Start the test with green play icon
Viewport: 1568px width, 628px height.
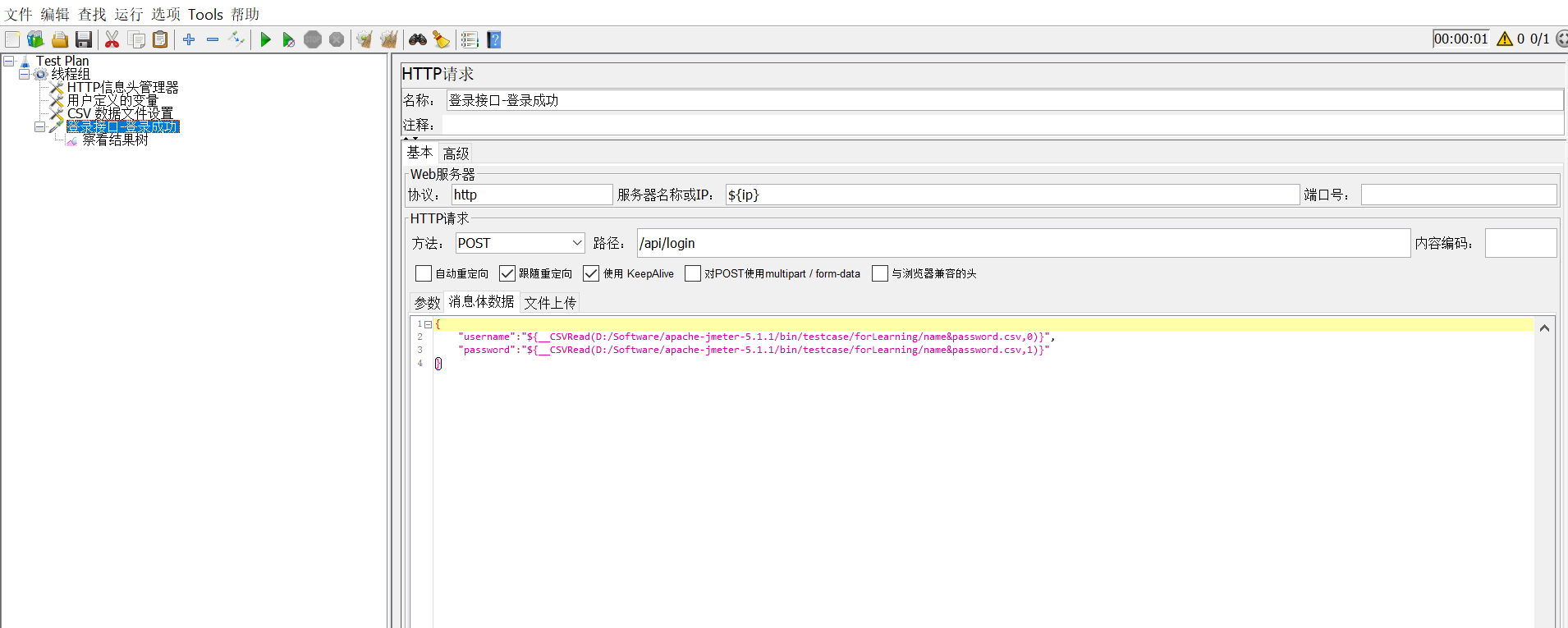[265, 39]
